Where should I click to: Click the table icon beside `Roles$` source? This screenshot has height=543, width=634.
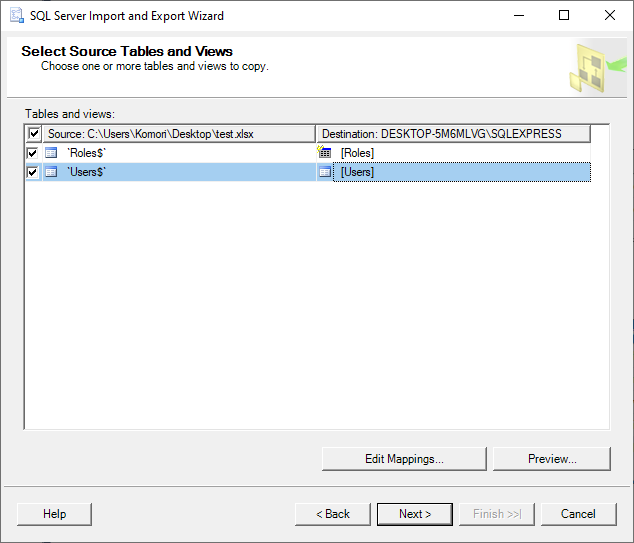51,153
